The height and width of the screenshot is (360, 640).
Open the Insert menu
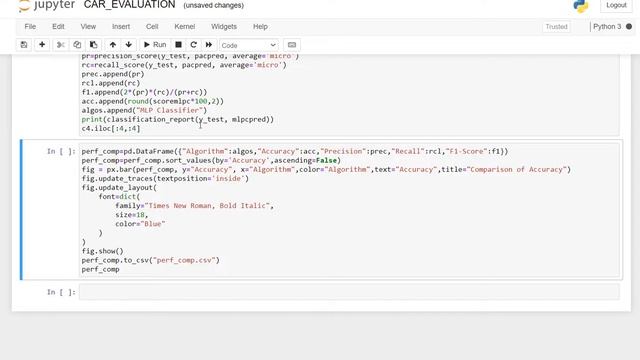121,27
